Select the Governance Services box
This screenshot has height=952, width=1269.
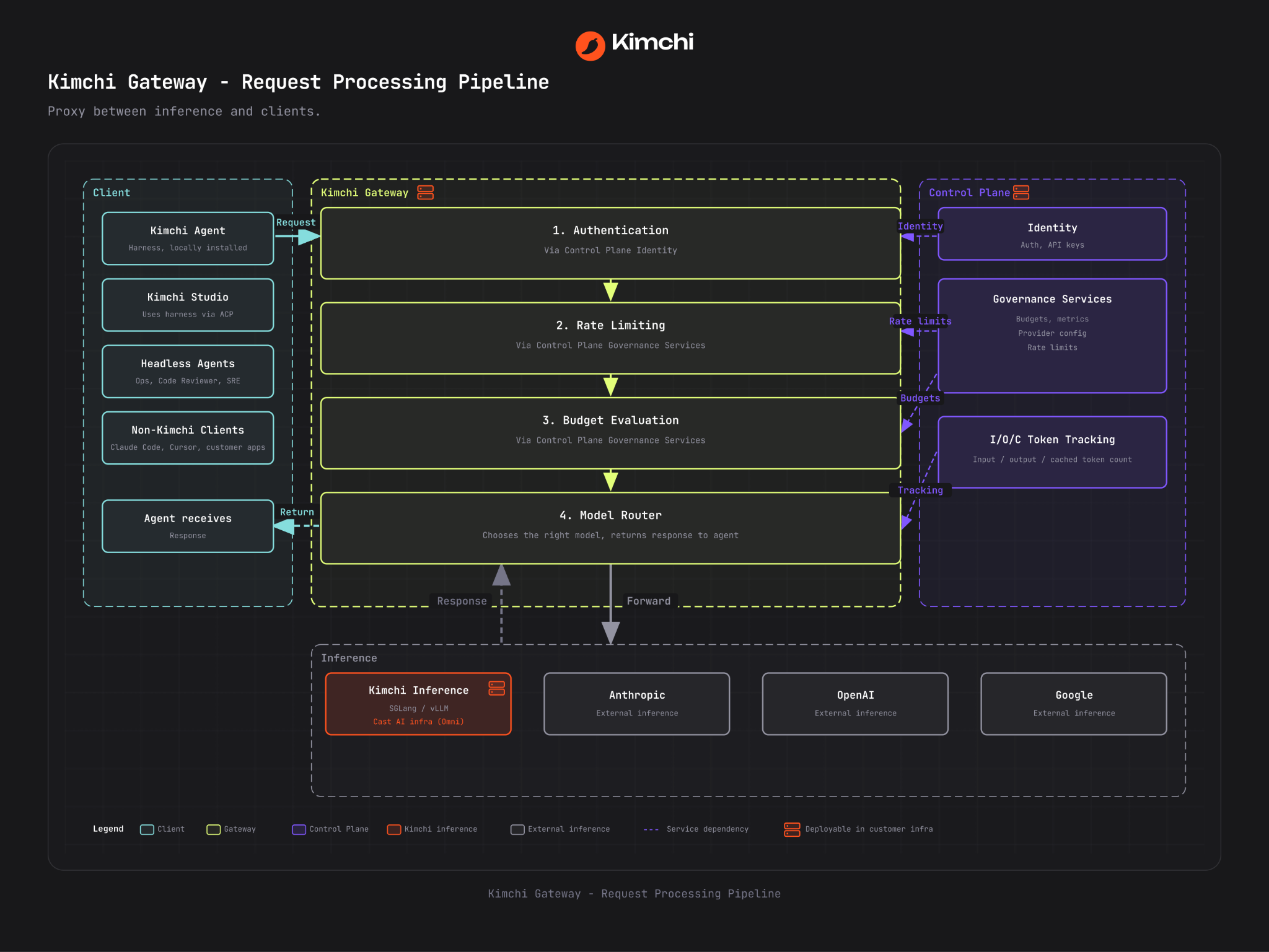click(1052, 336)
